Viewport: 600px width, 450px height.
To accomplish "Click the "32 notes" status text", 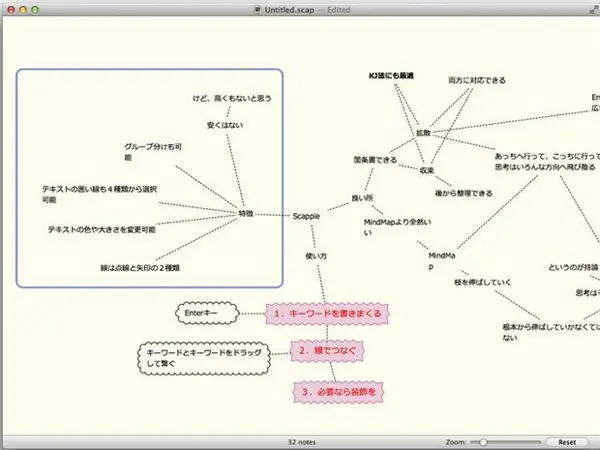I will point(302,442).
